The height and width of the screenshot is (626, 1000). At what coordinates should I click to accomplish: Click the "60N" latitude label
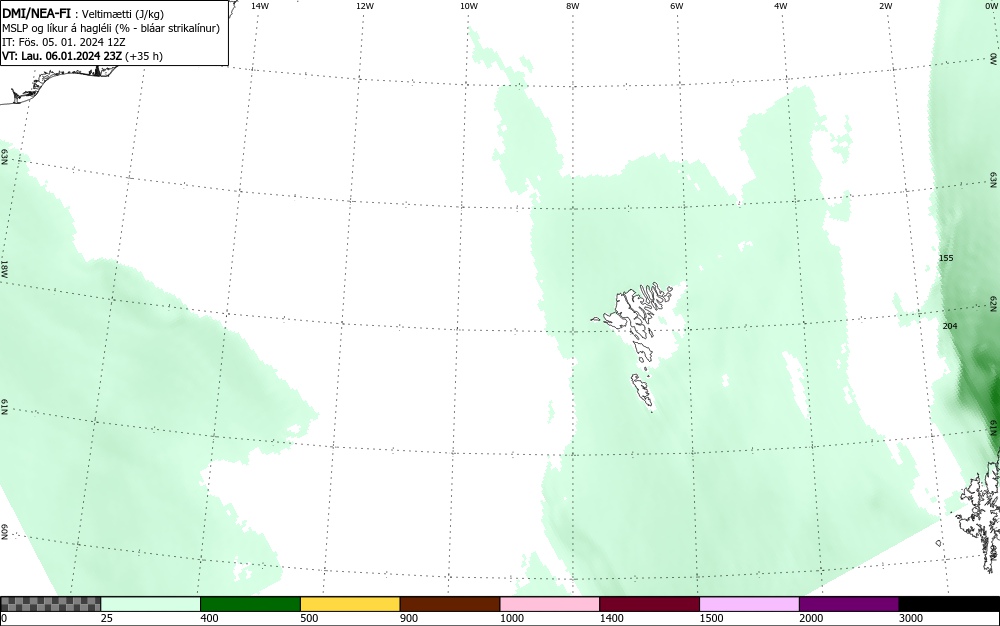tap(4, 532)
